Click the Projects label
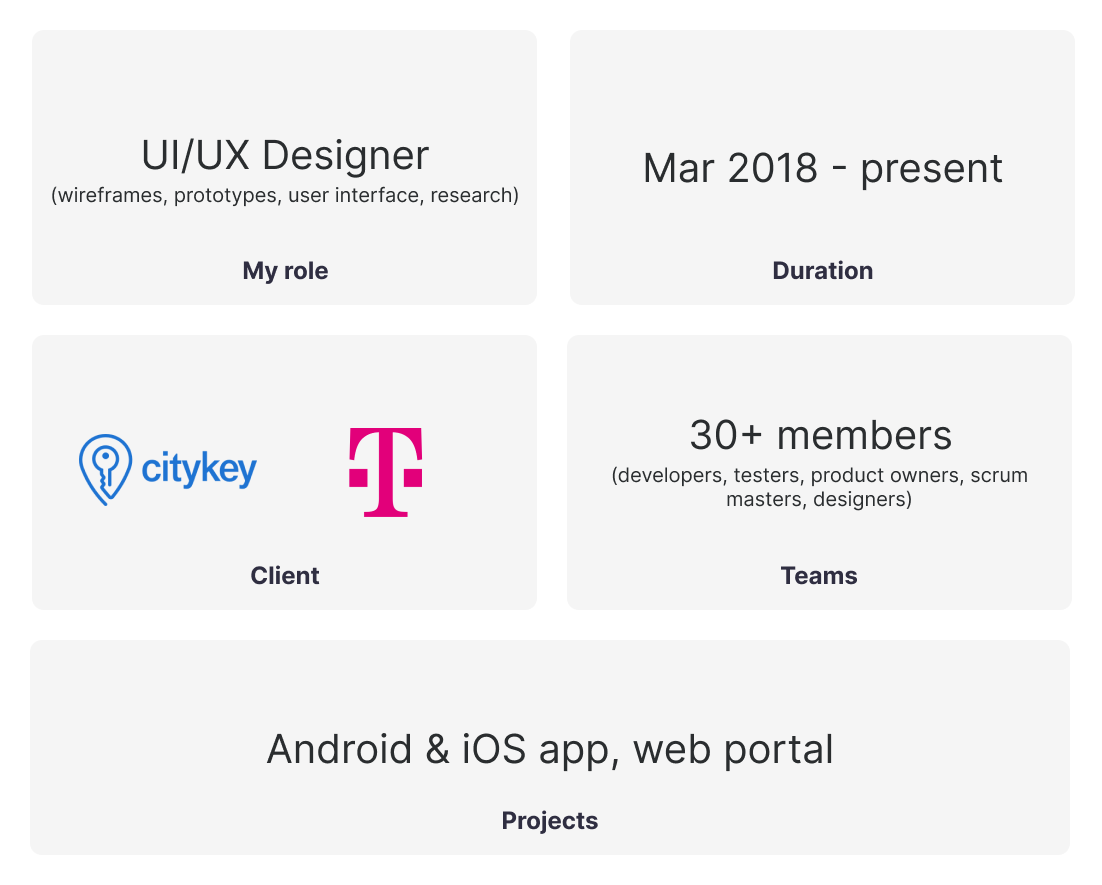 coord(550,821)
